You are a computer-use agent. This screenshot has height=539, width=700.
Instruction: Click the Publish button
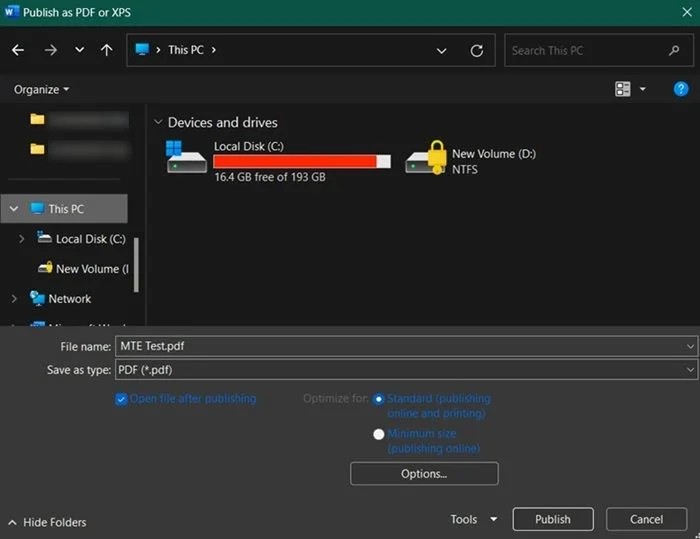pos(552,520)
